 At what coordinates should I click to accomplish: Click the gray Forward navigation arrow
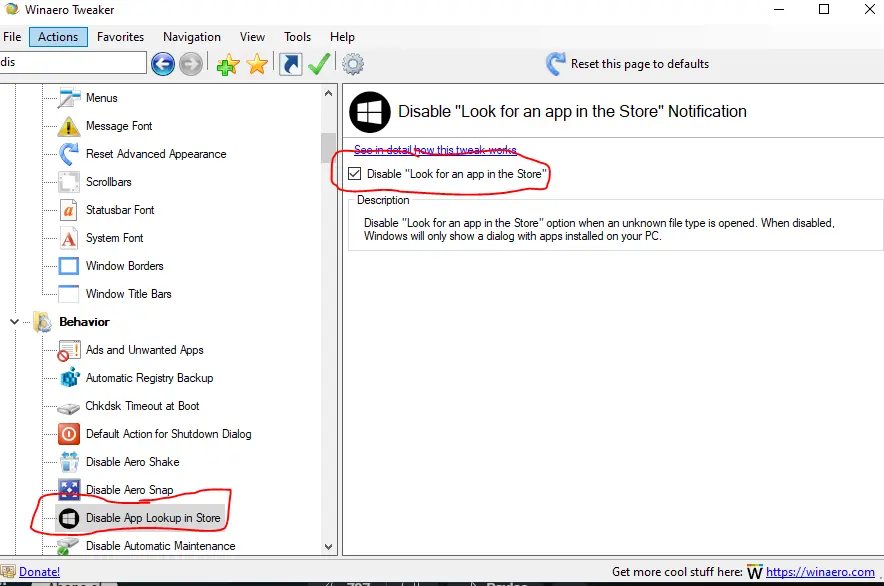click(191, 64)
